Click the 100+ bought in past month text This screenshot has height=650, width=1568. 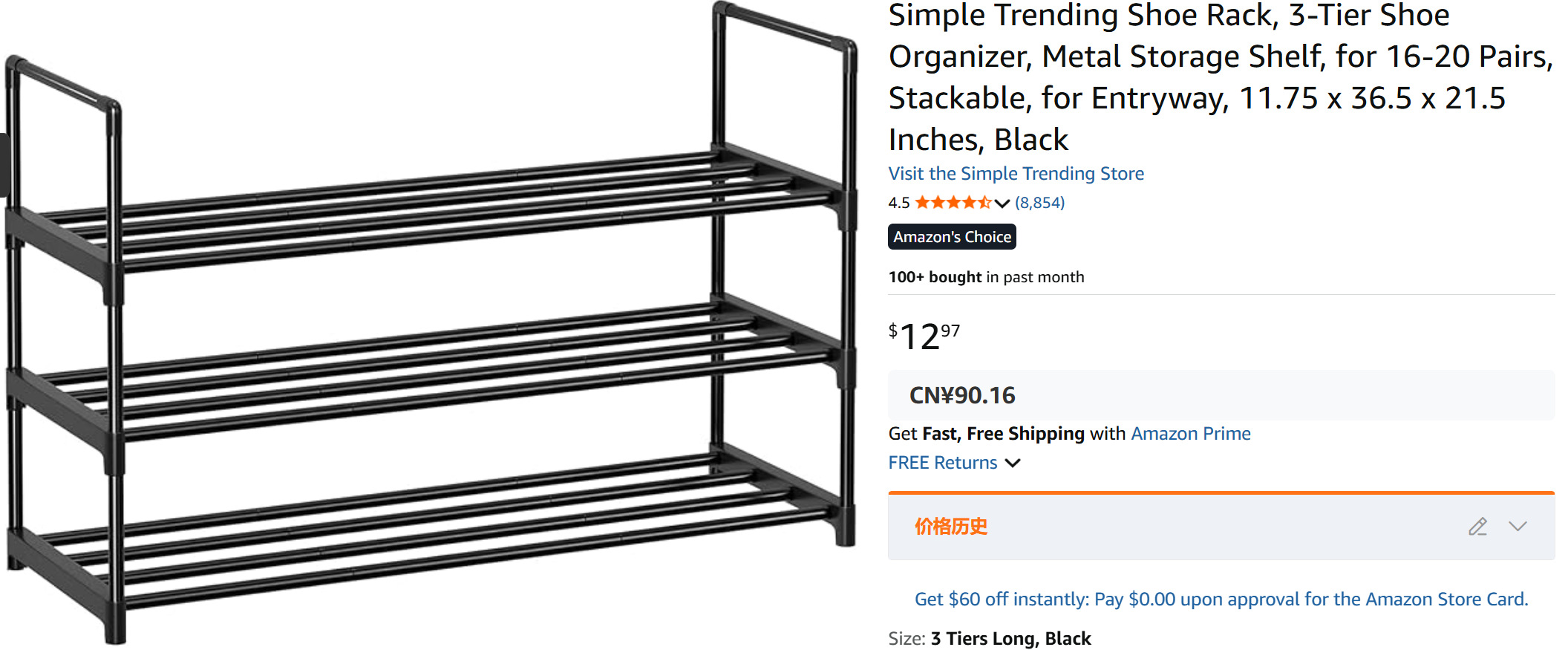(x=985, y=277)
